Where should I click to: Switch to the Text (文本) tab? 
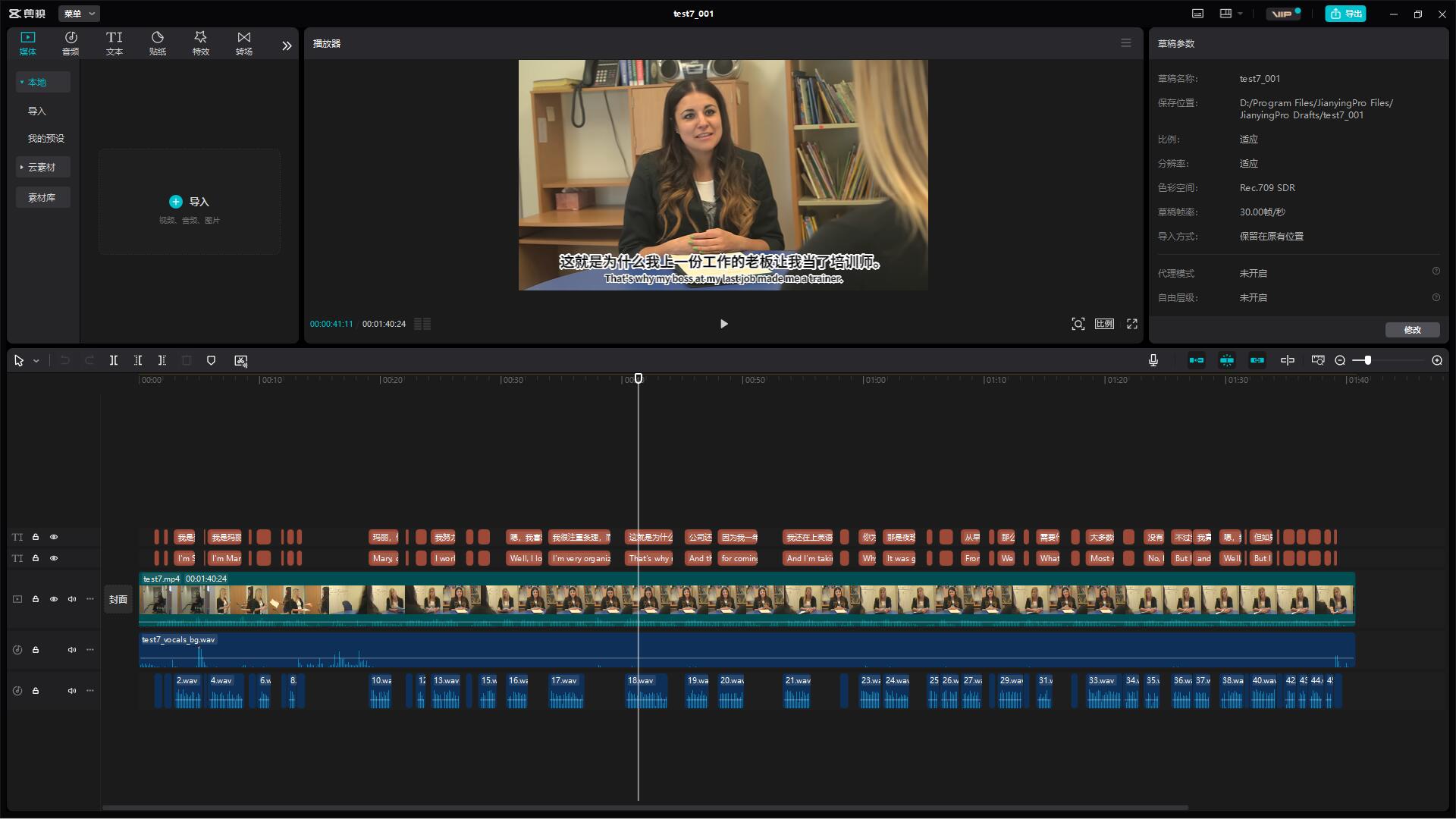pyautogui.click(x=115, y=43)
